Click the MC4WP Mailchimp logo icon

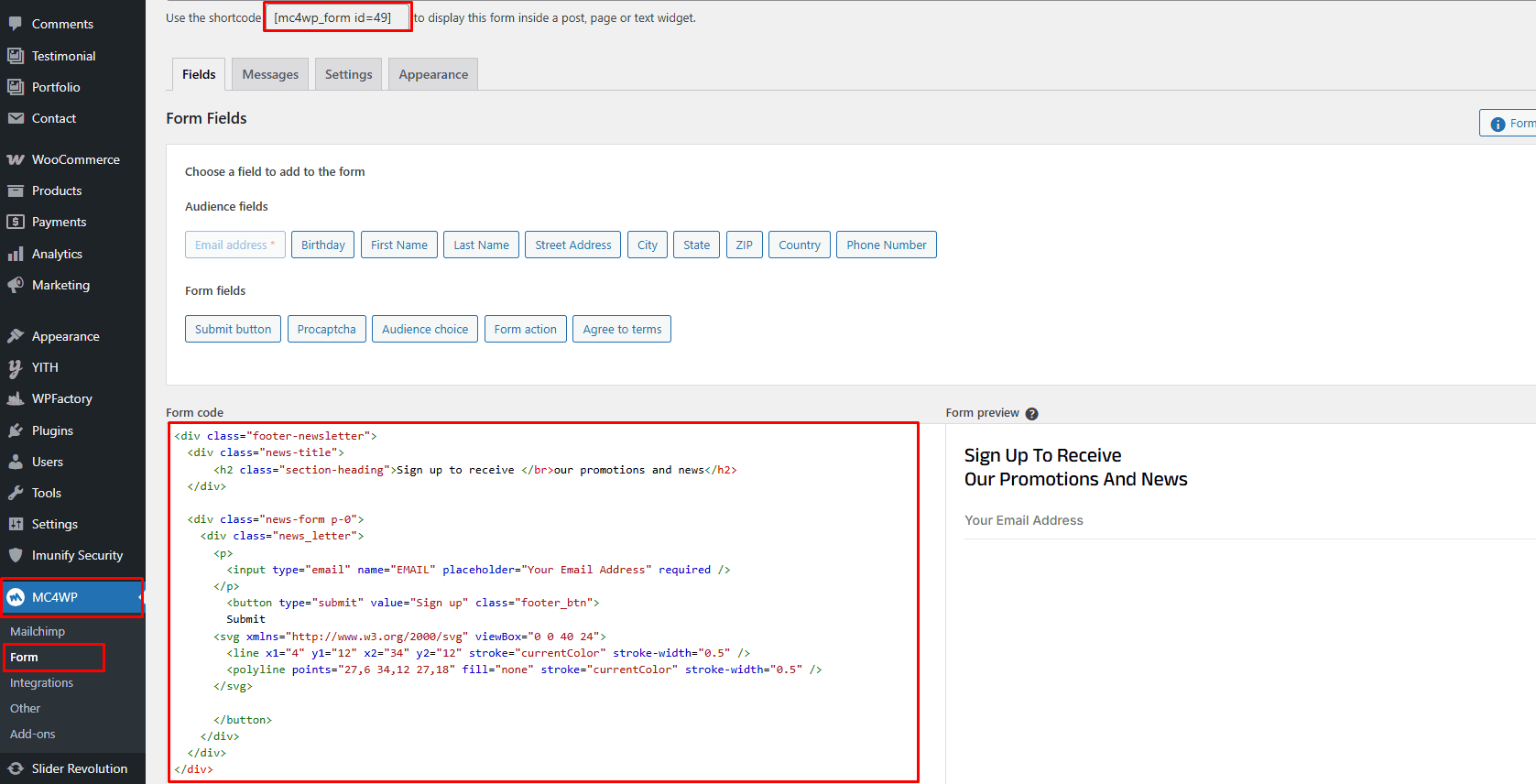(16, 597)
